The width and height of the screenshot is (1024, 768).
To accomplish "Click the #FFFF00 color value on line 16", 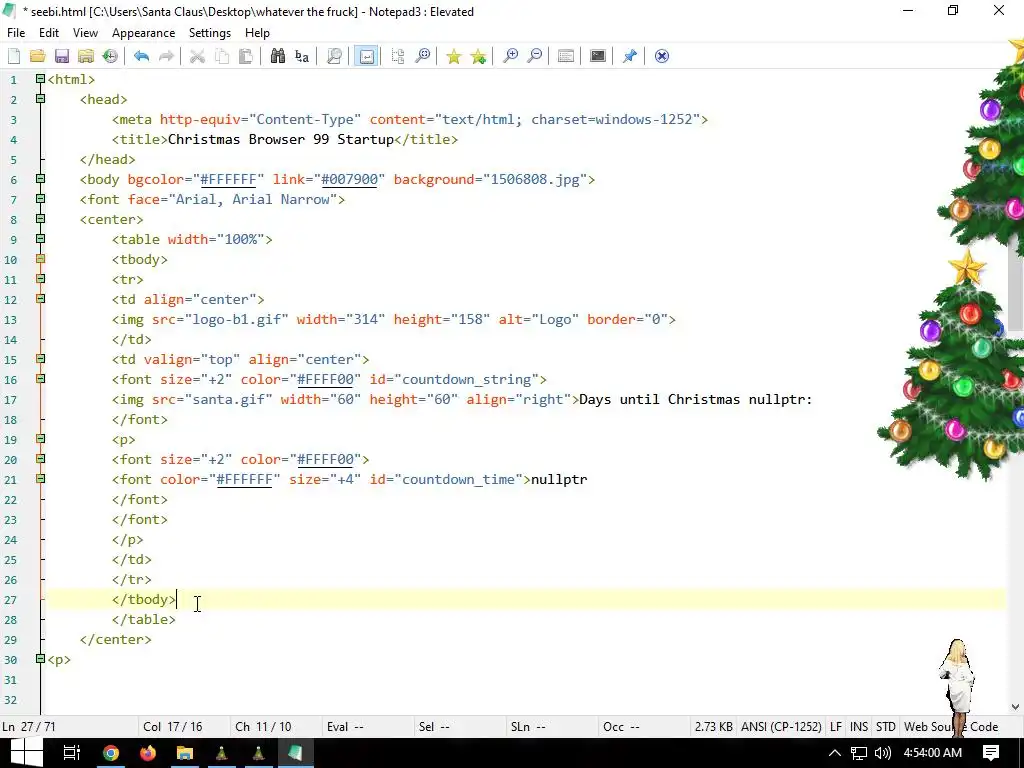I will click(325, 379).
